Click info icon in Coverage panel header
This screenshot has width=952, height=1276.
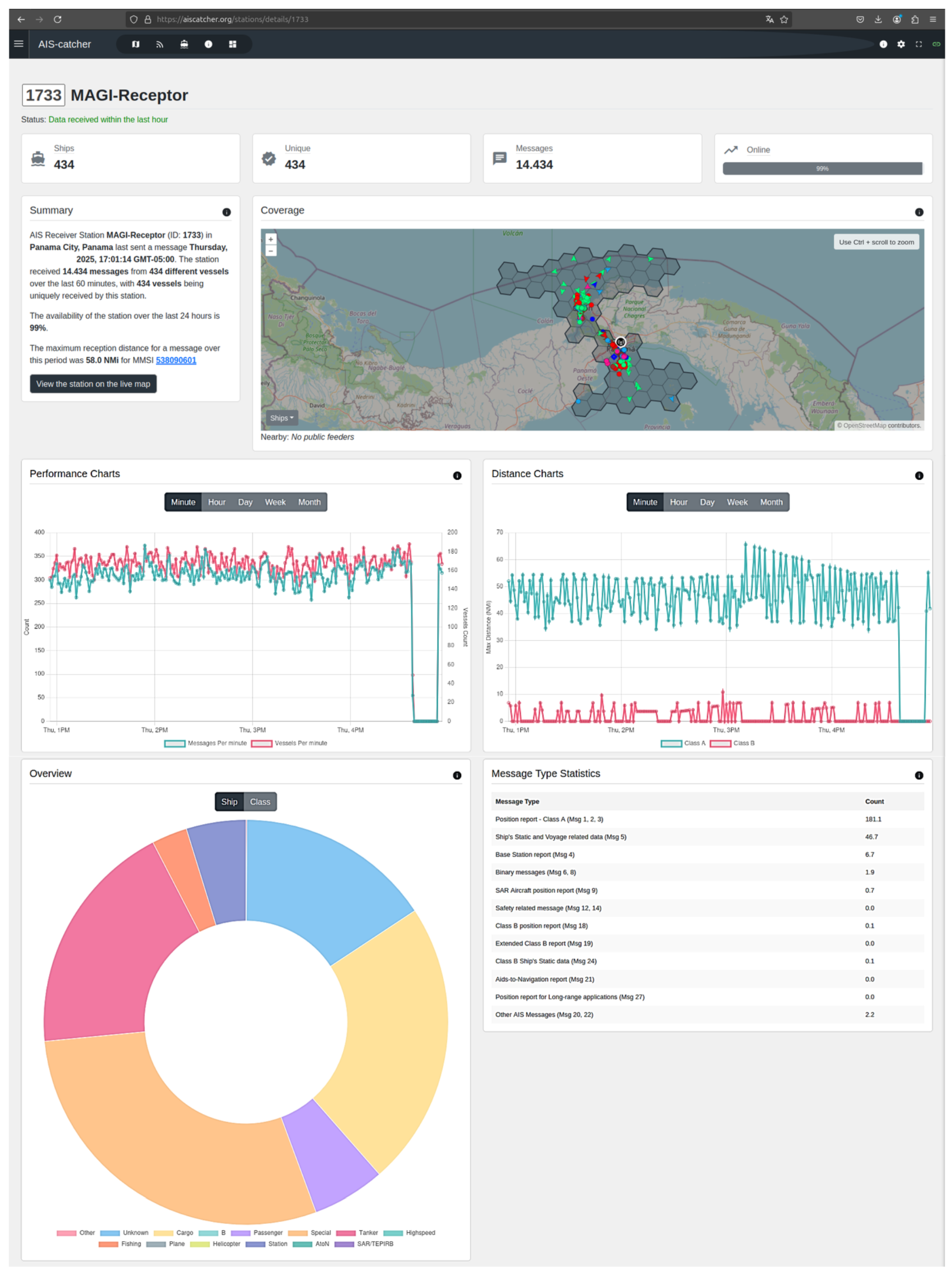[918, 212]
